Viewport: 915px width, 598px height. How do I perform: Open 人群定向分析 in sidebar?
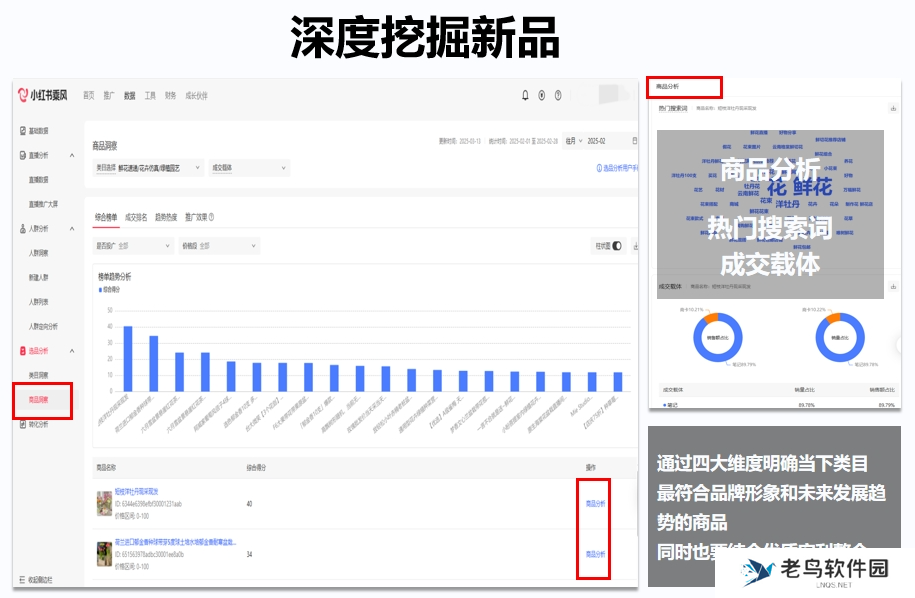pos(43,327)
